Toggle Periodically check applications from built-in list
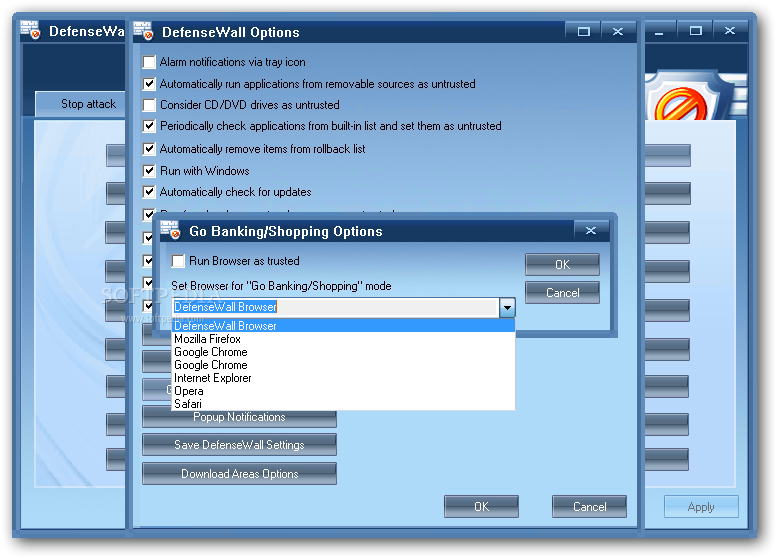Screen dimensions: 777x558 click(x=149, y=126)
